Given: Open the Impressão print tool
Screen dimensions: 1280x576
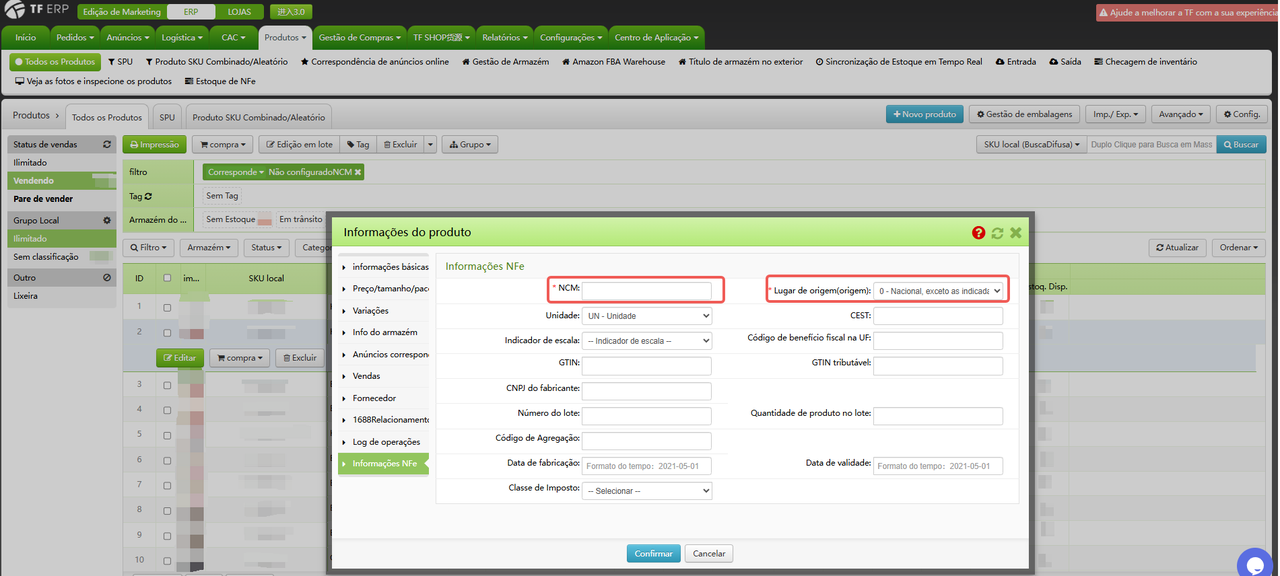Looking at the screenshot, I should pyautogui.click(x=154, y=144).
